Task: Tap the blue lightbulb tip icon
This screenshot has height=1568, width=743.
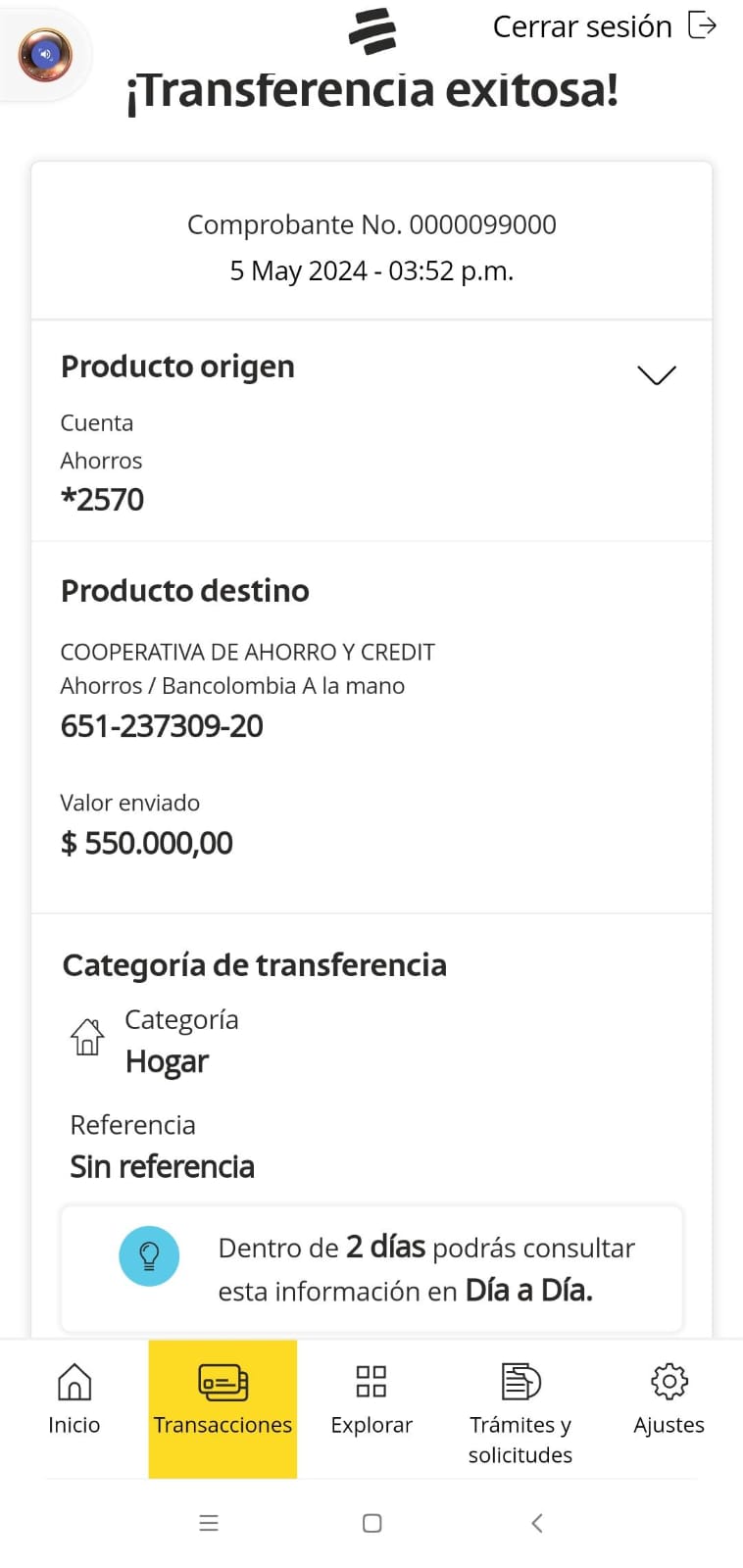Action: (149, 1255)
